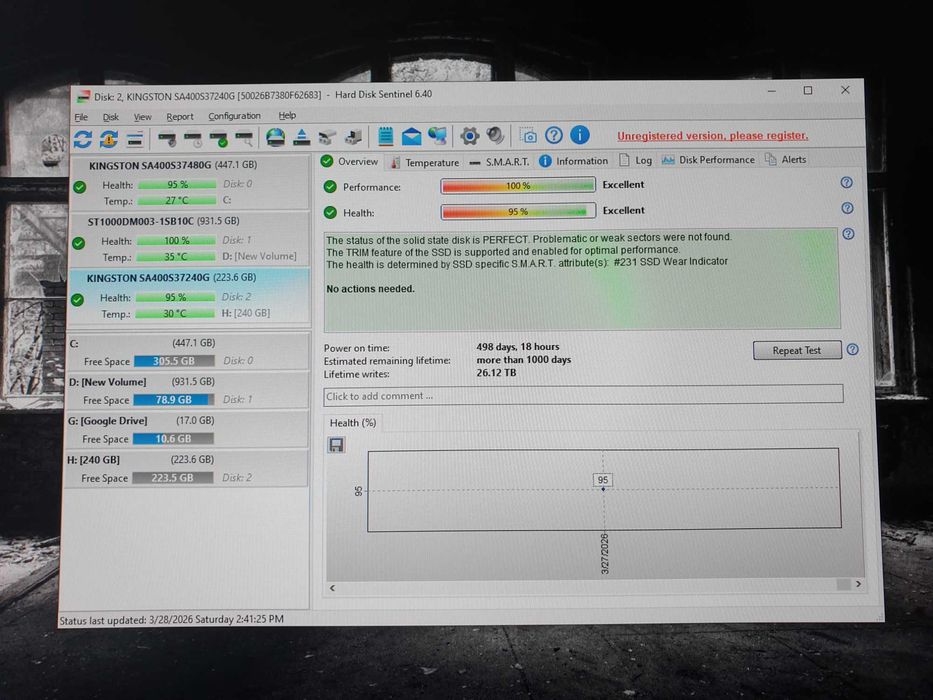This screenshot has height=700, width=933.
Task: Select the C: partition entry
Action: pos(187,352)
